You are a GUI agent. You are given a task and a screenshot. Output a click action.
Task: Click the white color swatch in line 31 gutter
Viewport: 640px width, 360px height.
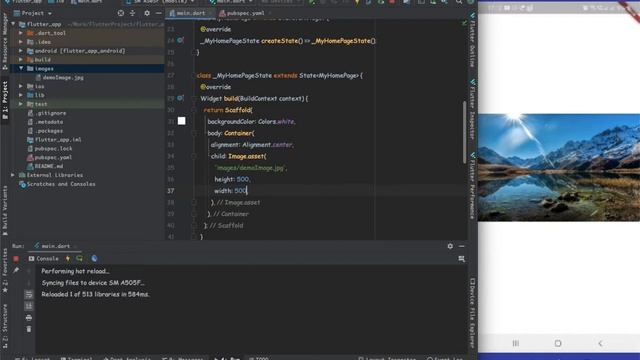coord(182,121)
